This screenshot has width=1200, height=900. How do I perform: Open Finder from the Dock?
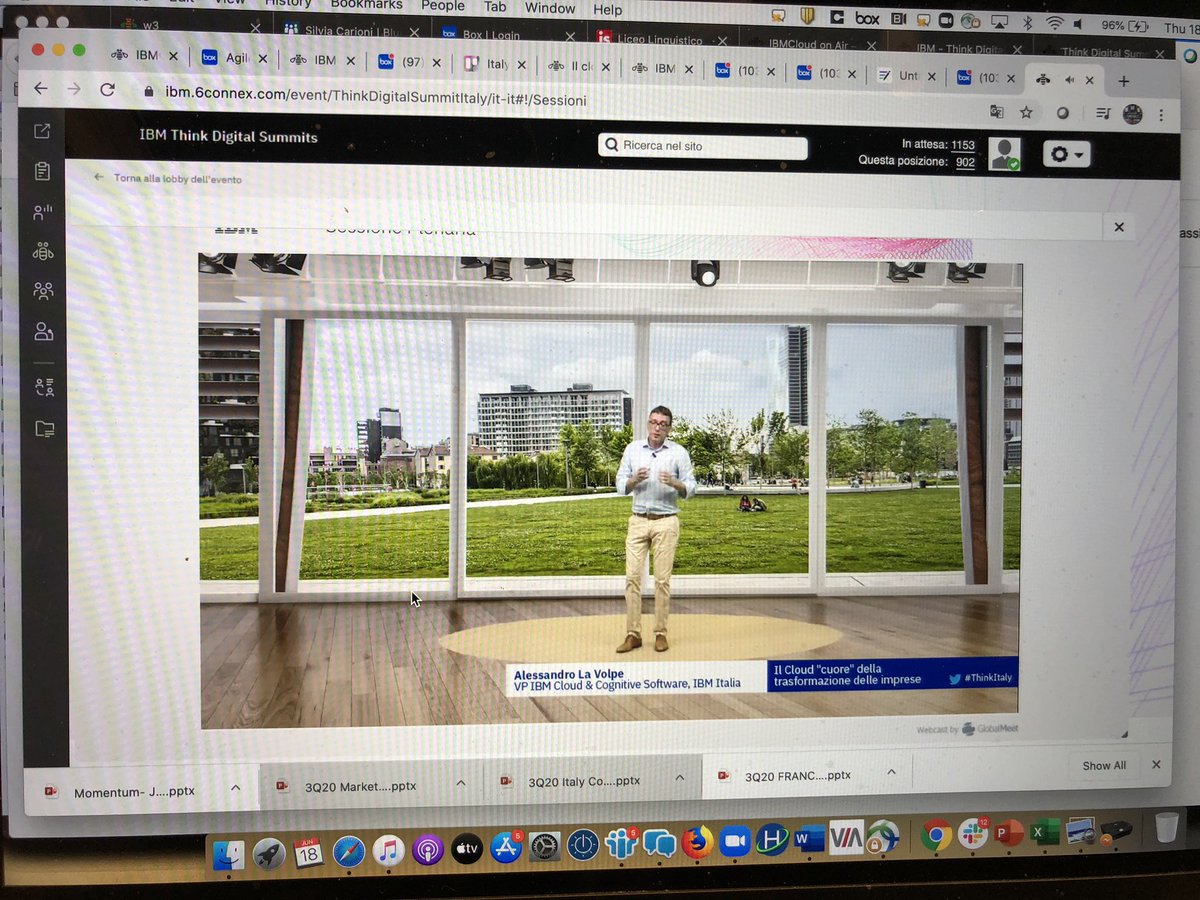coord(229,853)
